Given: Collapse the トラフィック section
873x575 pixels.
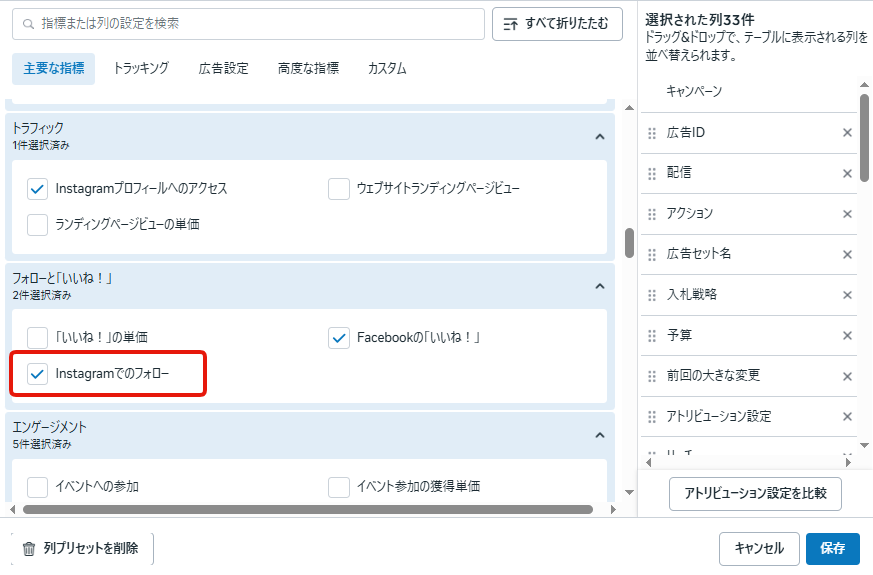Looking at the screenshot, I should point(599,136).
